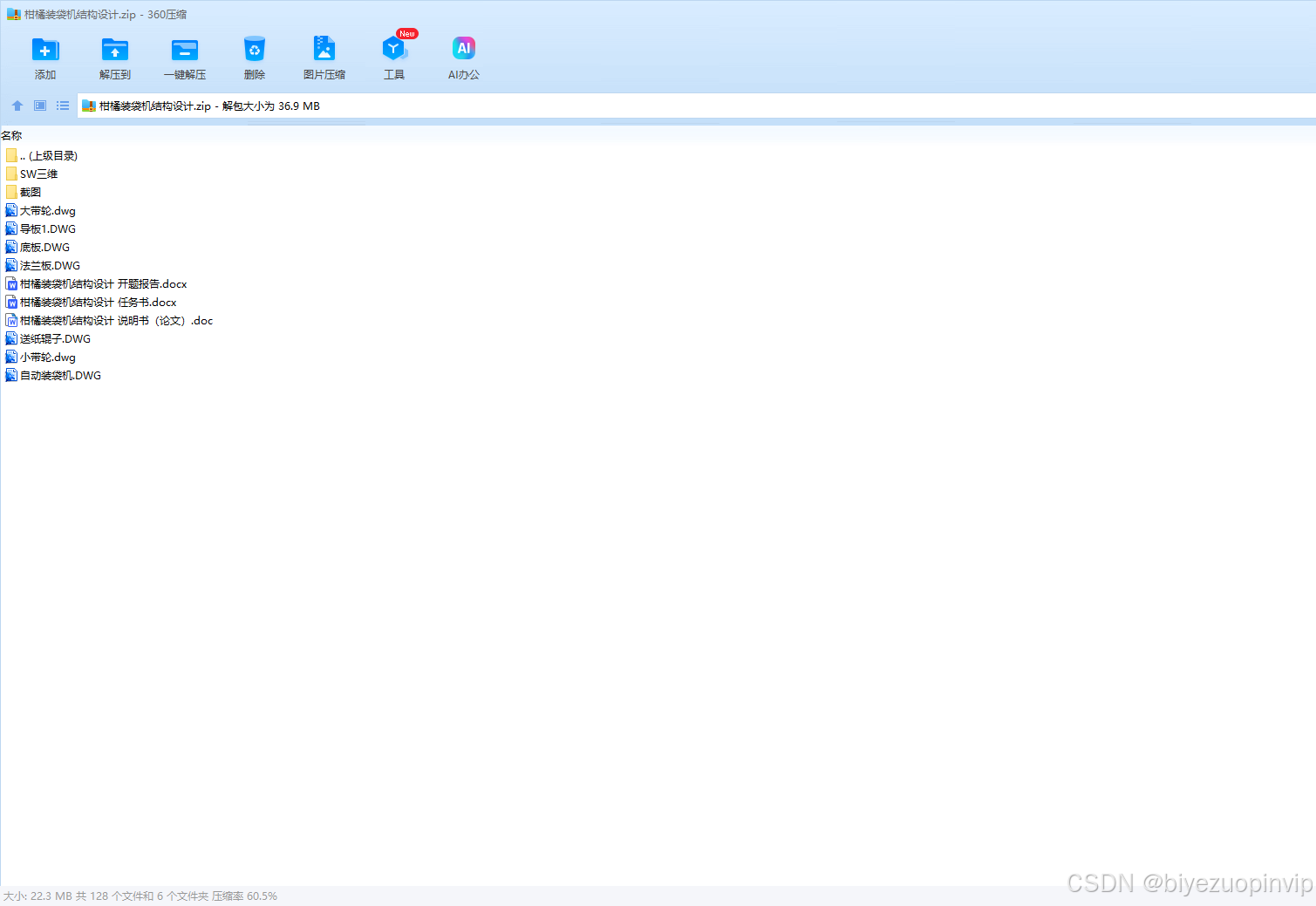The image size is (1316, 906).
Task: Open the 工具 (Tools) icon
Action: pos(394,49)
